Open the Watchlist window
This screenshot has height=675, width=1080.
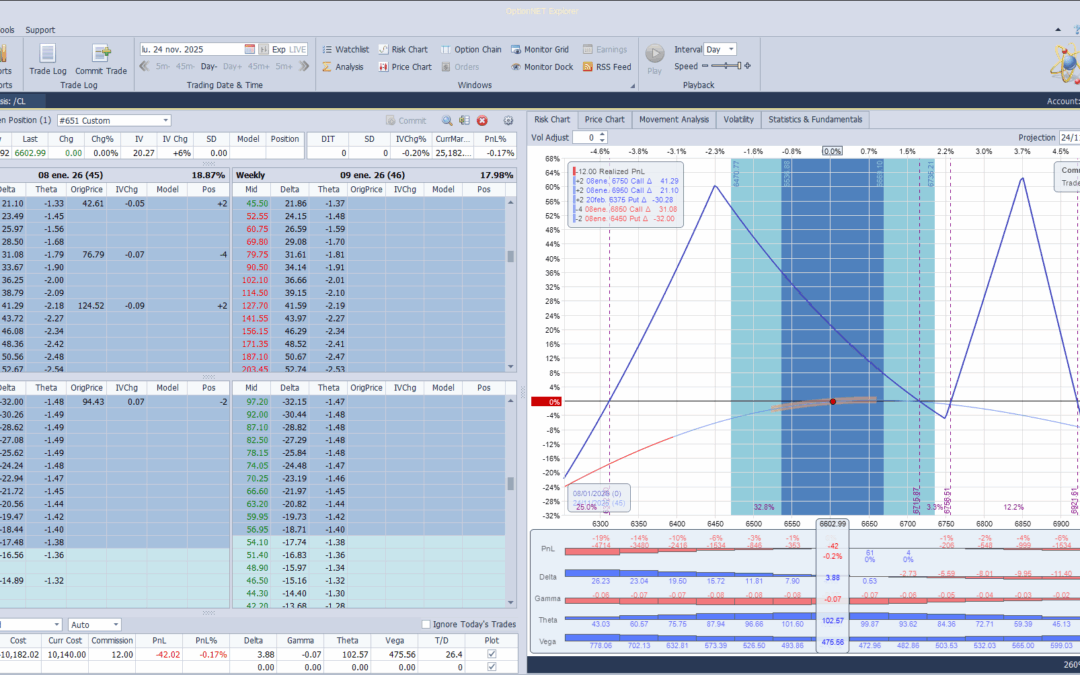[x=345, y=50]
